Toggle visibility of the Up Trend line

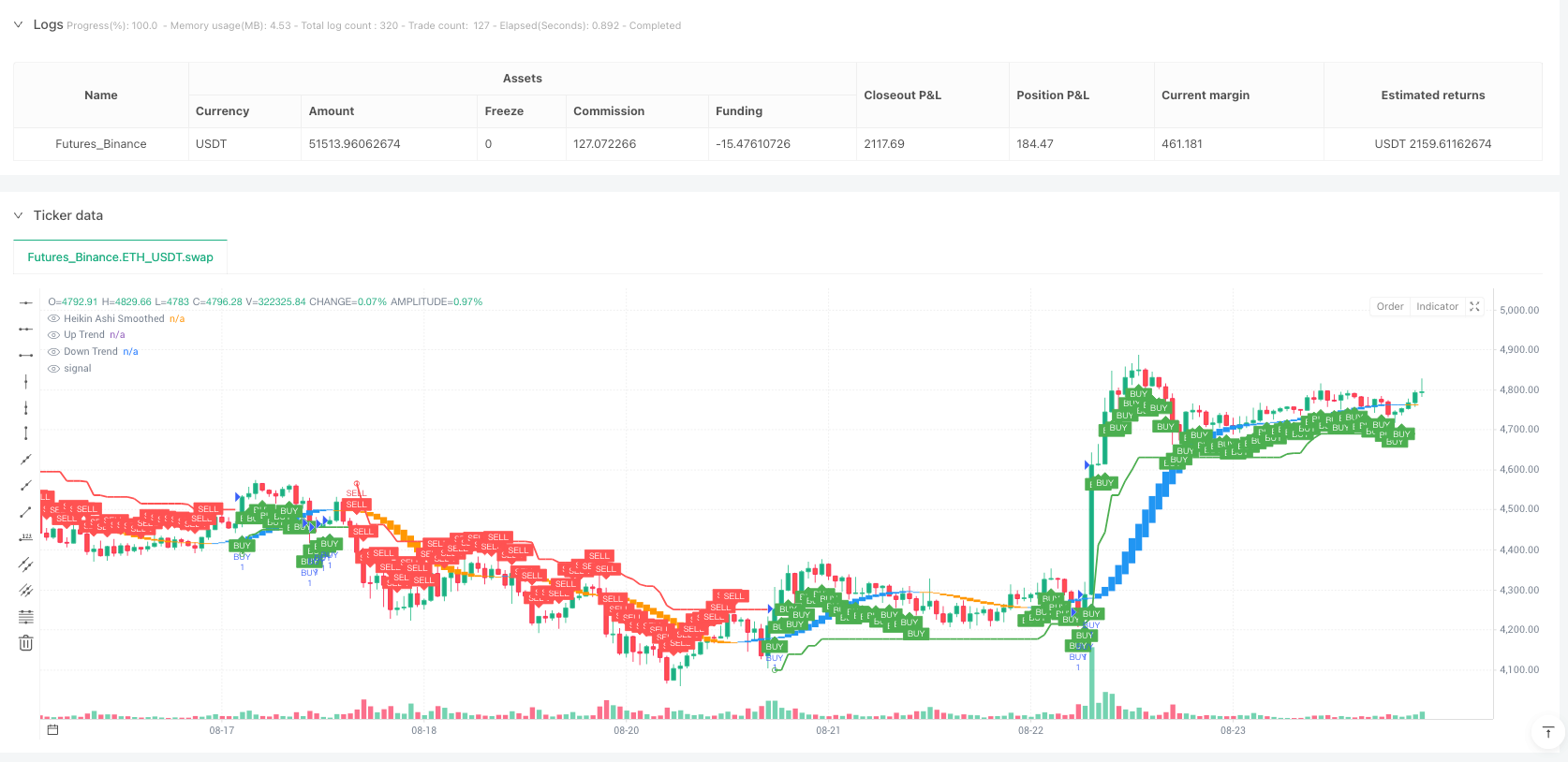click(x=53, y=335)
